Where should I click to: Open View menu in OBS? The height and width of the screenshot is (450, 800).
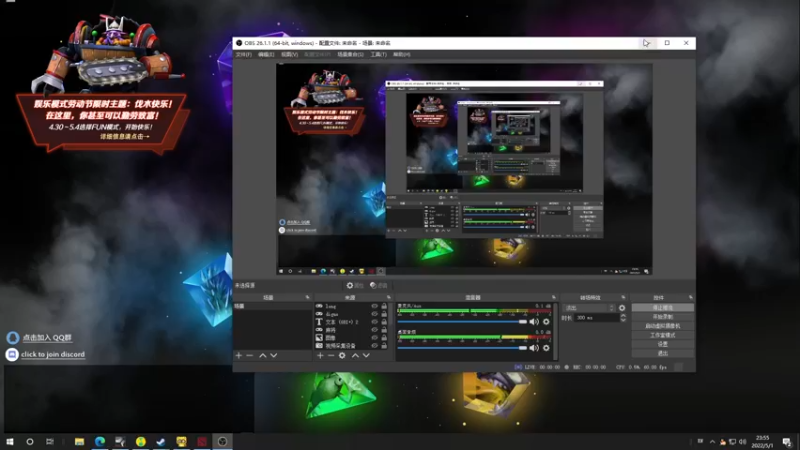[x=289, y=54]
